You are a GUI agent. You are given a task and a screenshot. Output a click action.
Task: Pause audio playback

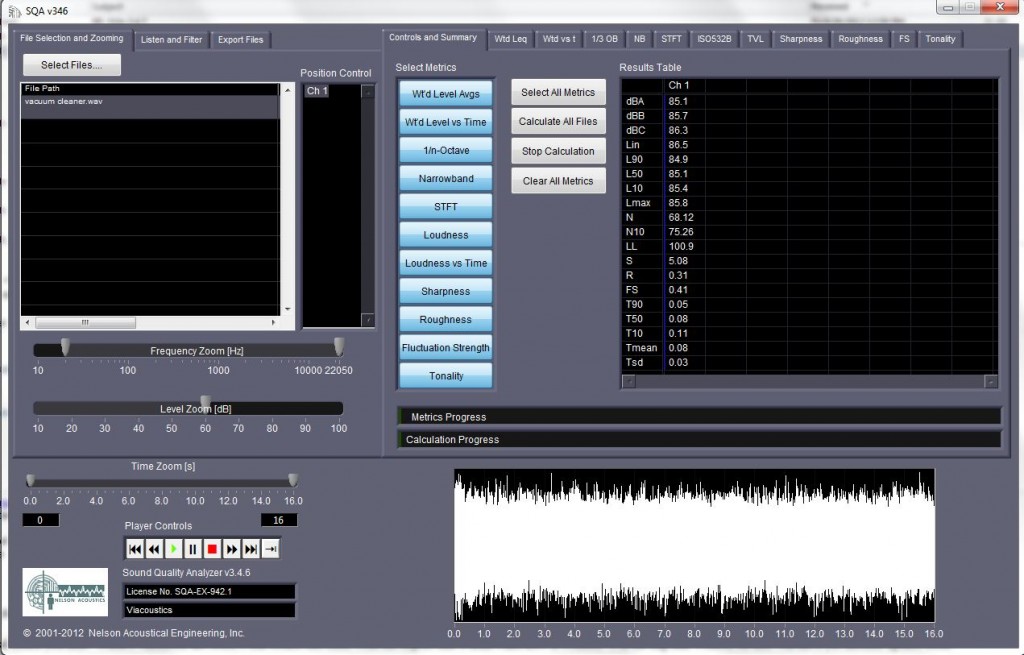point(192,548)
